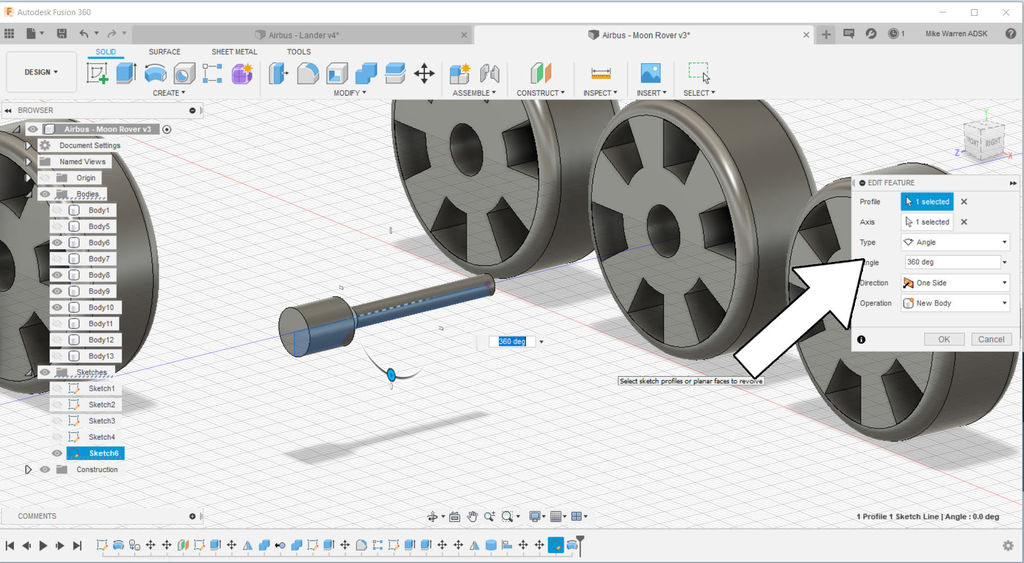Clear the Profile selection with X
Screen dimensions: 1024x563
pos(964,202)
